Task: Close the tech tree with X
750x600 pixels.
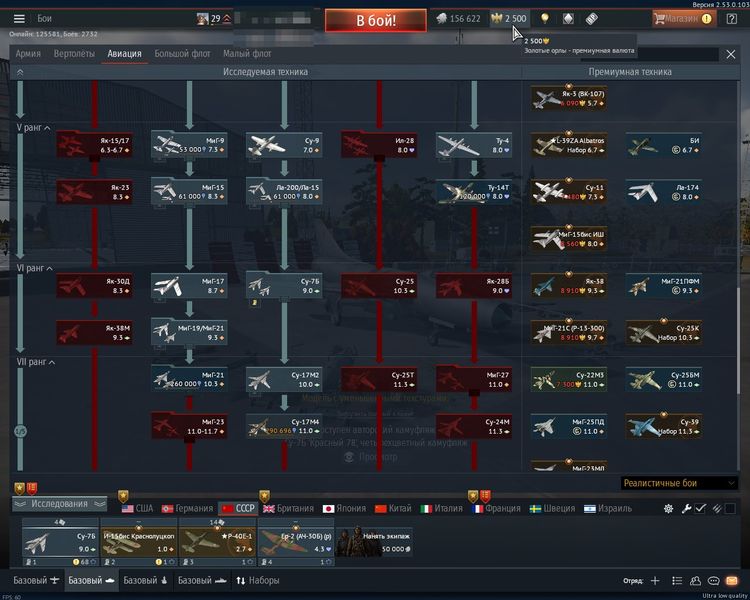Action: [729, 54]
